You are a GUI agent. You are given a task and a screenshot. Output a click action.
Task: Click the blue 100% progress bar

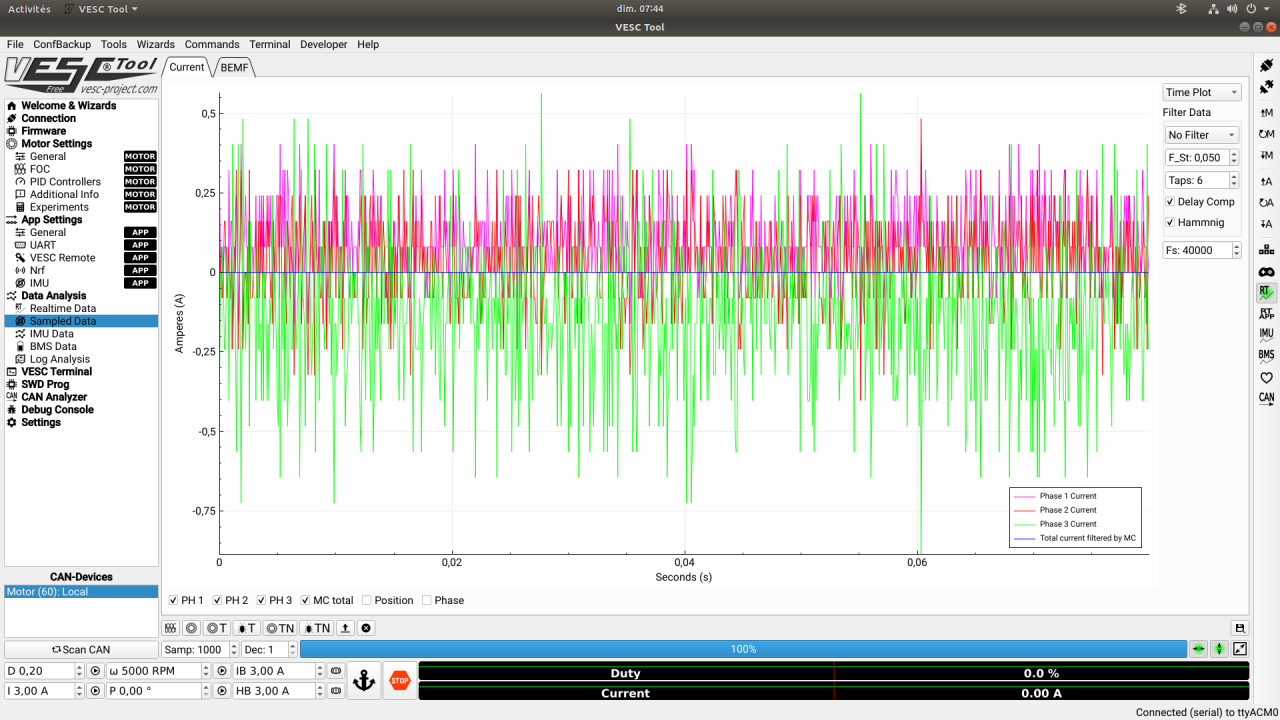click(x=743, y=649)
